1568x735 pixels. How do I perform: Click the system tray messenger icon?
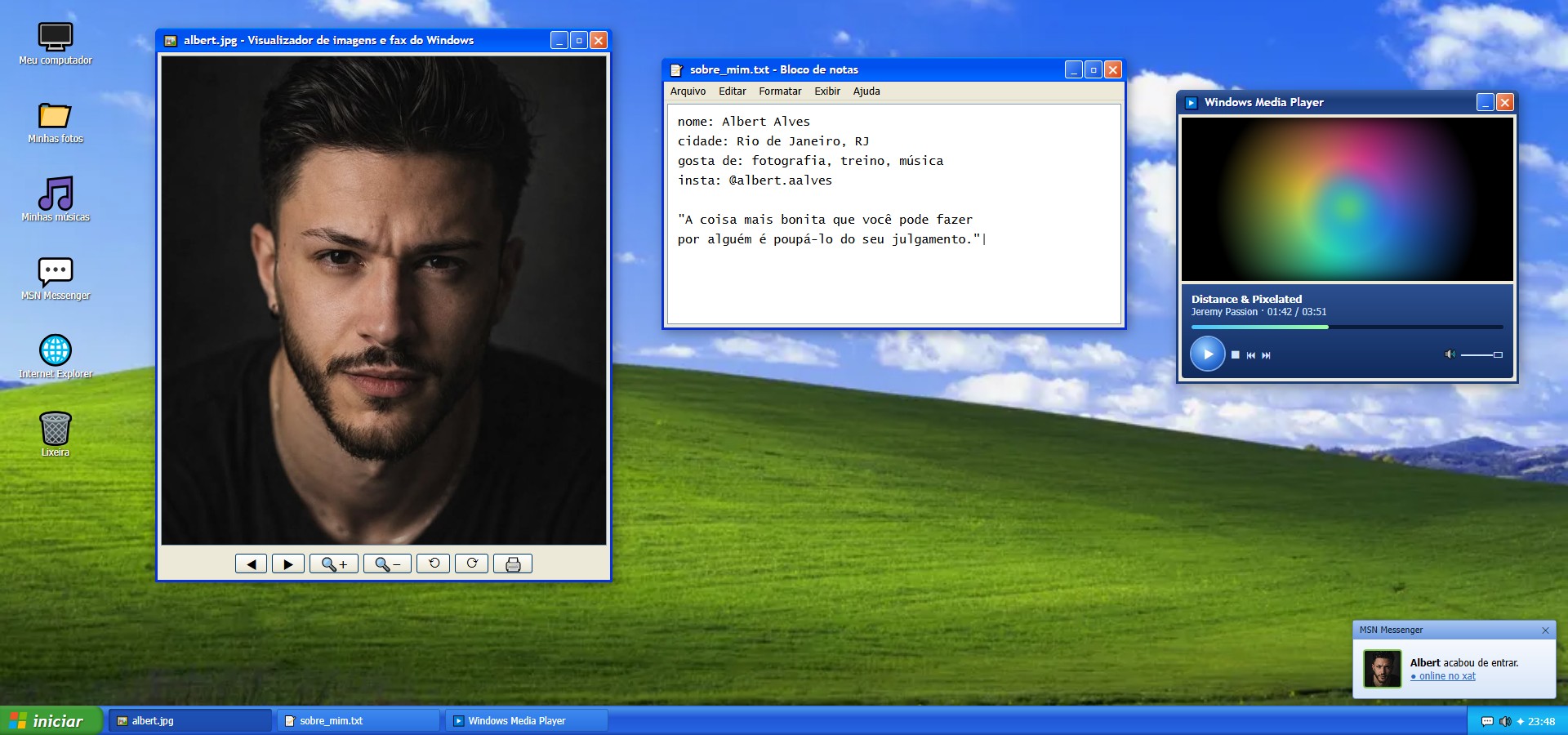1487,721
